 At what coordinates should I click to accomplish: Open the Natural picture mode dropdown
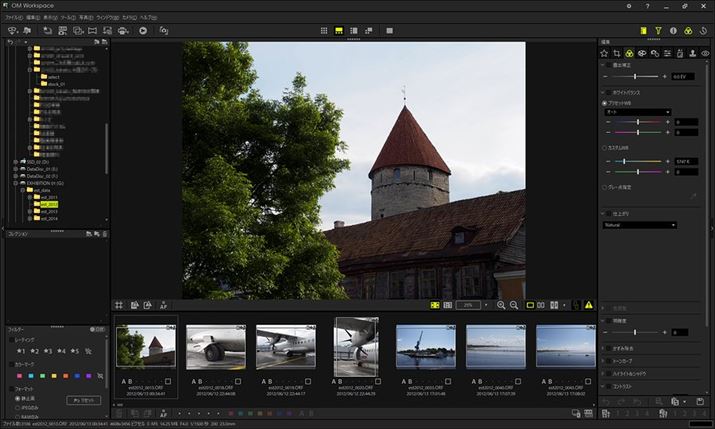(638, 225)
